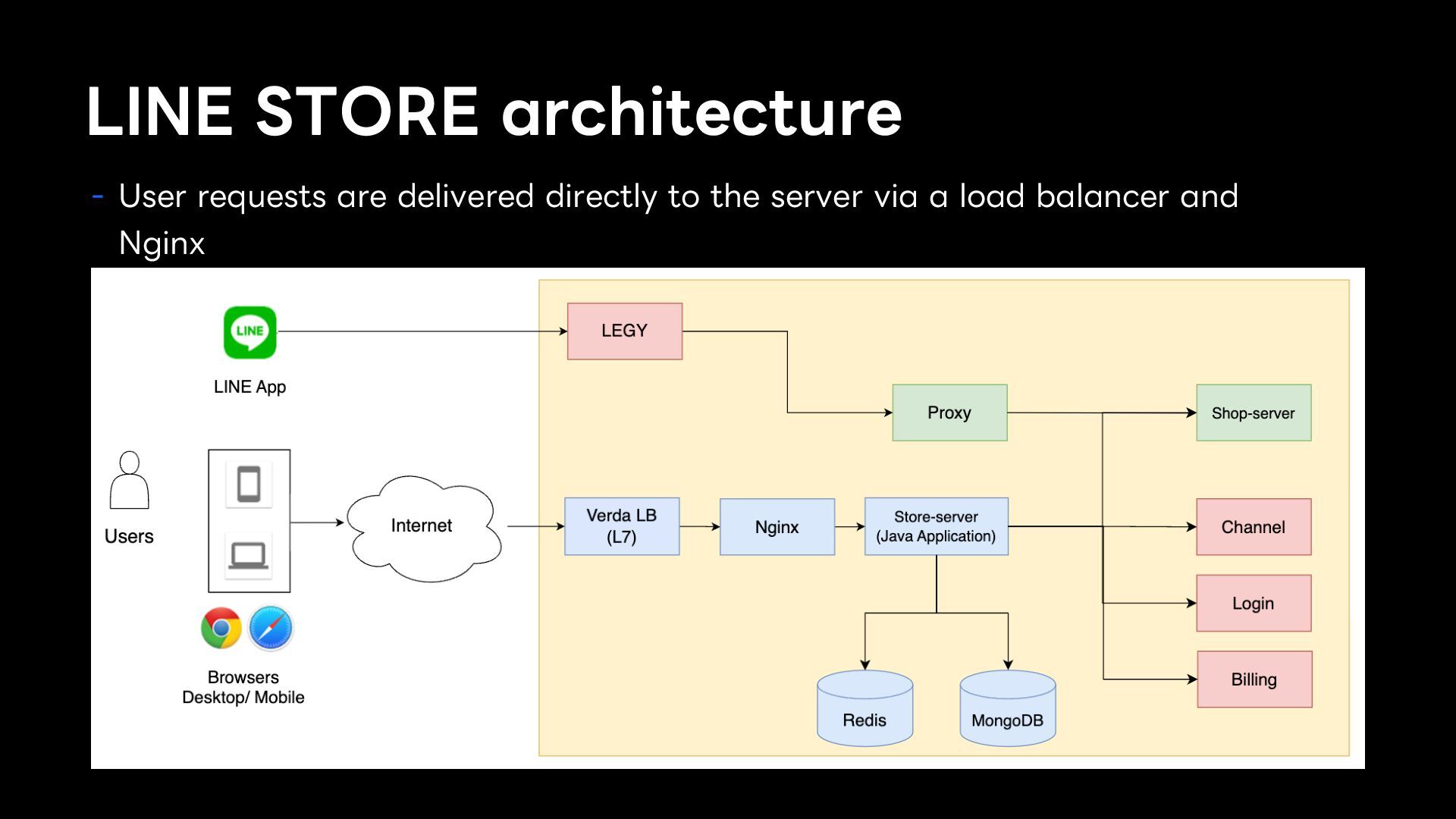1456x819 pixels.
Task: Click the laptop device icon
Action: click(x=249, y=556)
